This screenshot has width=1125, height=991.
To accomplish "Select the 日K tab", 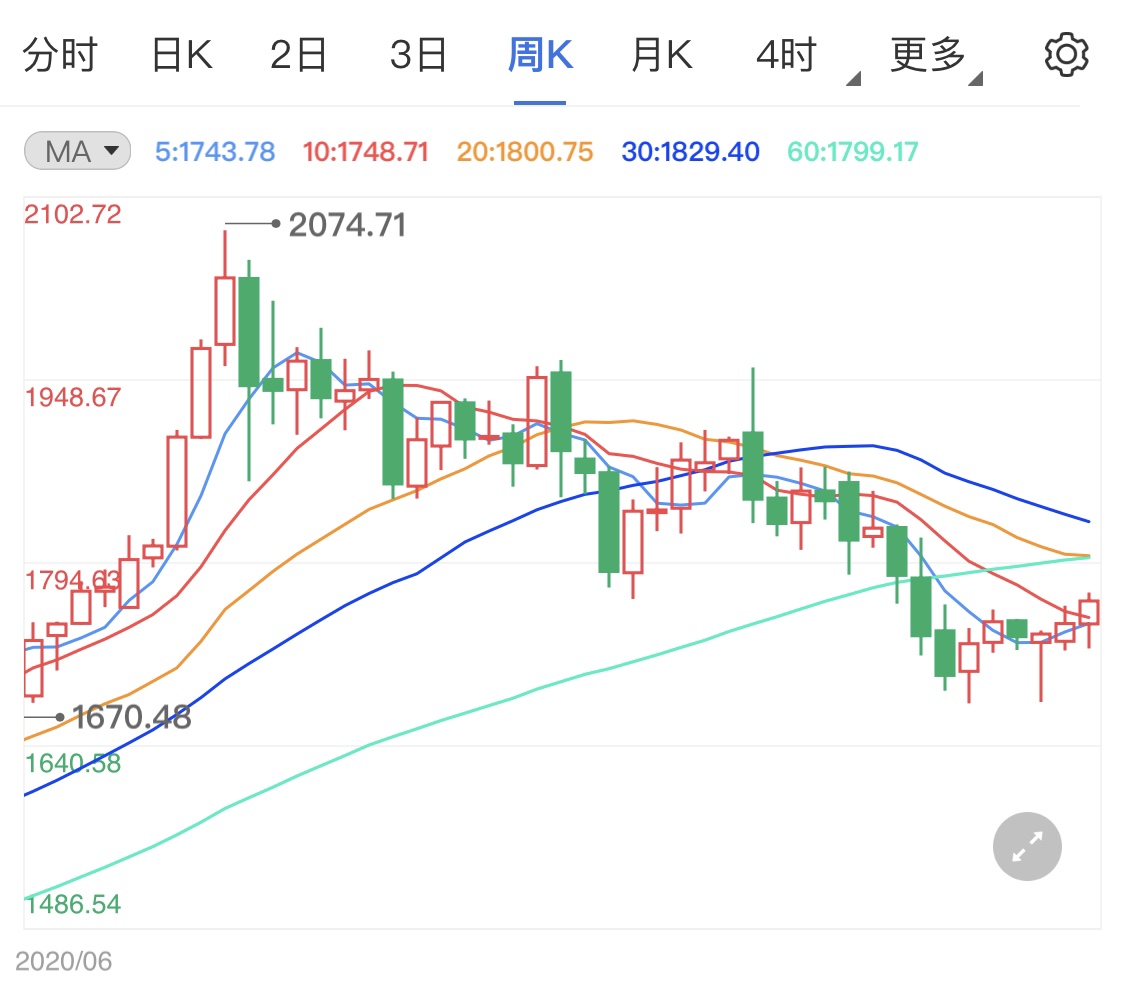I will (x=181, y=55).
